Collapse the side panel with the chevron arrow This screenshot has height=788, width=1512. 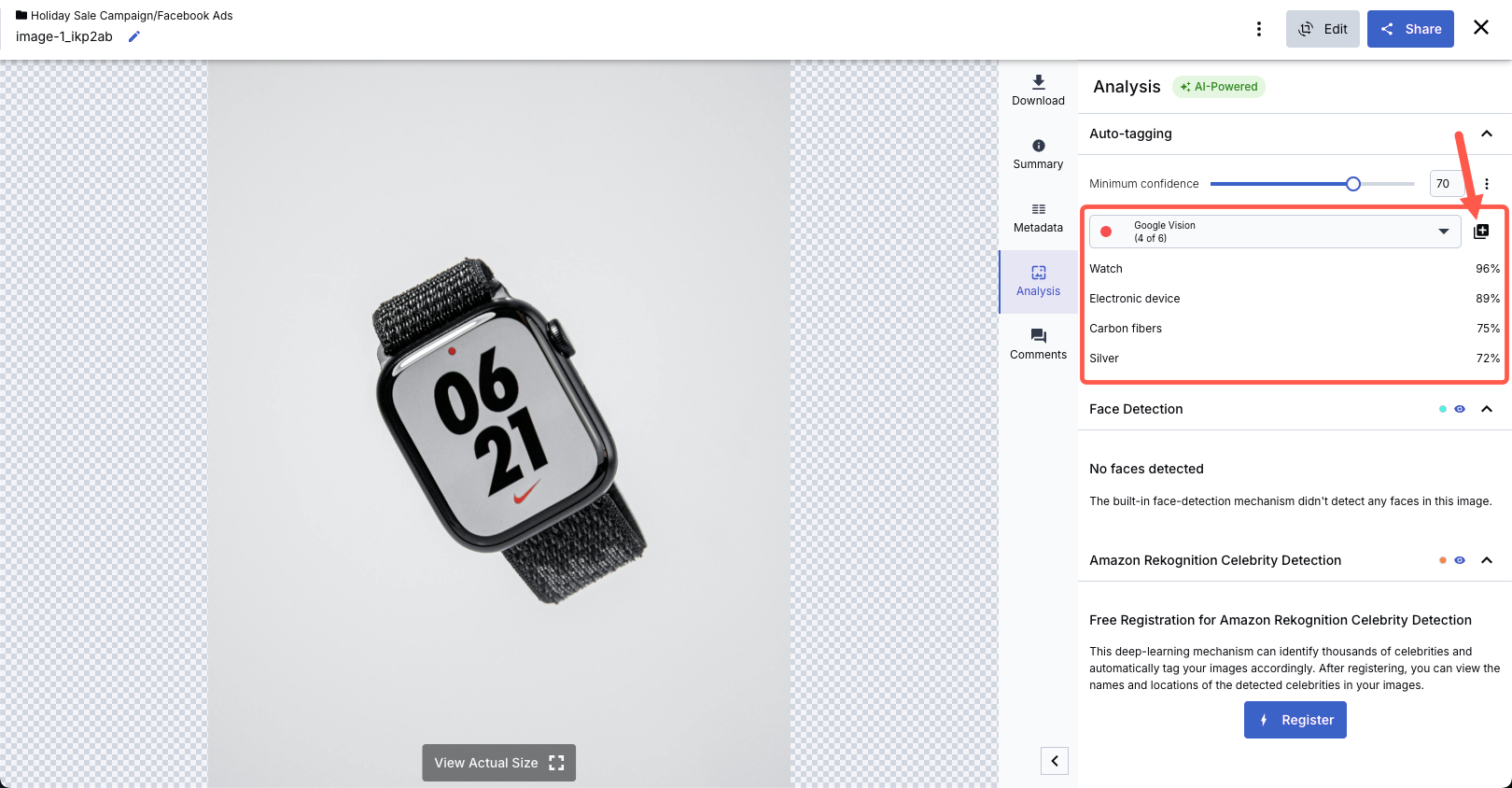(x=1055, y=761)
